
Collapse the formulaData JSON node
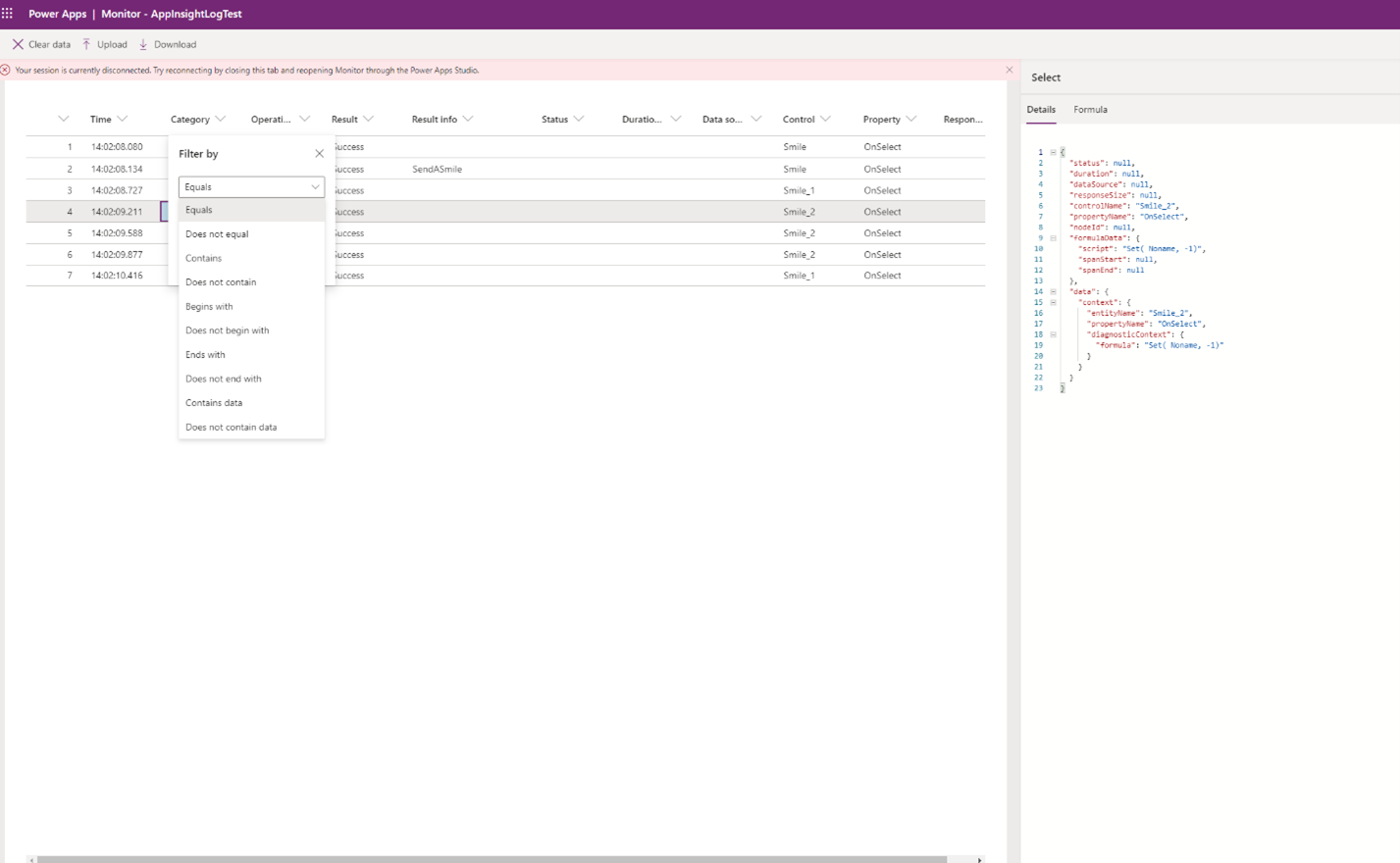[x=1053, y=238]
